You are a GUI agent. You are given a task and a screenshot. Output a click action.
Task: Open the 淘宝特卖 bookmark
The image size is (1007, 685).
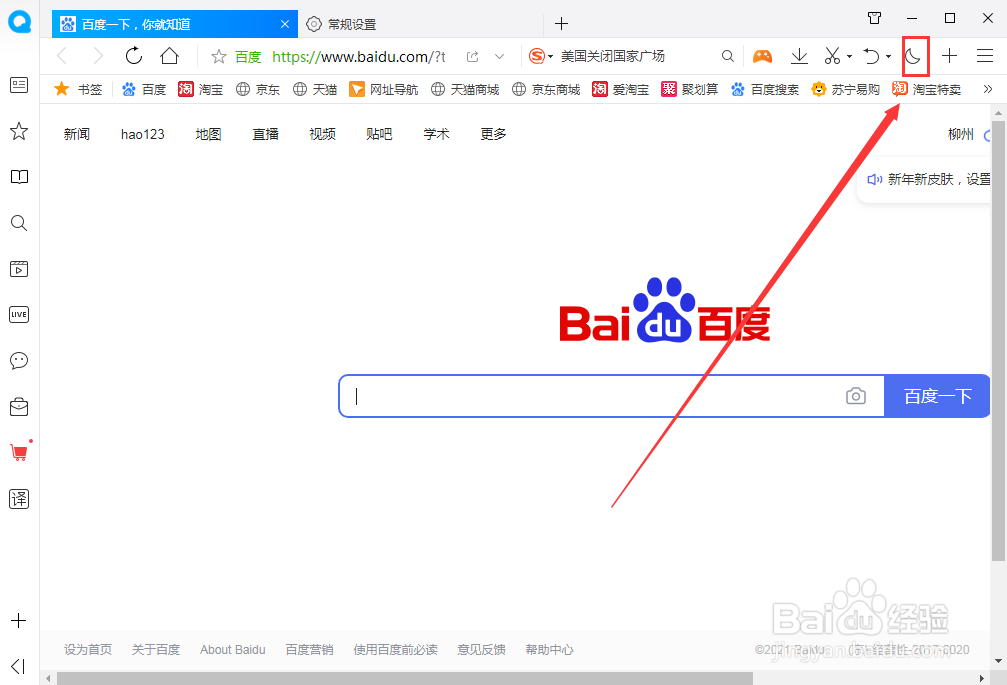tap(927, 89)
